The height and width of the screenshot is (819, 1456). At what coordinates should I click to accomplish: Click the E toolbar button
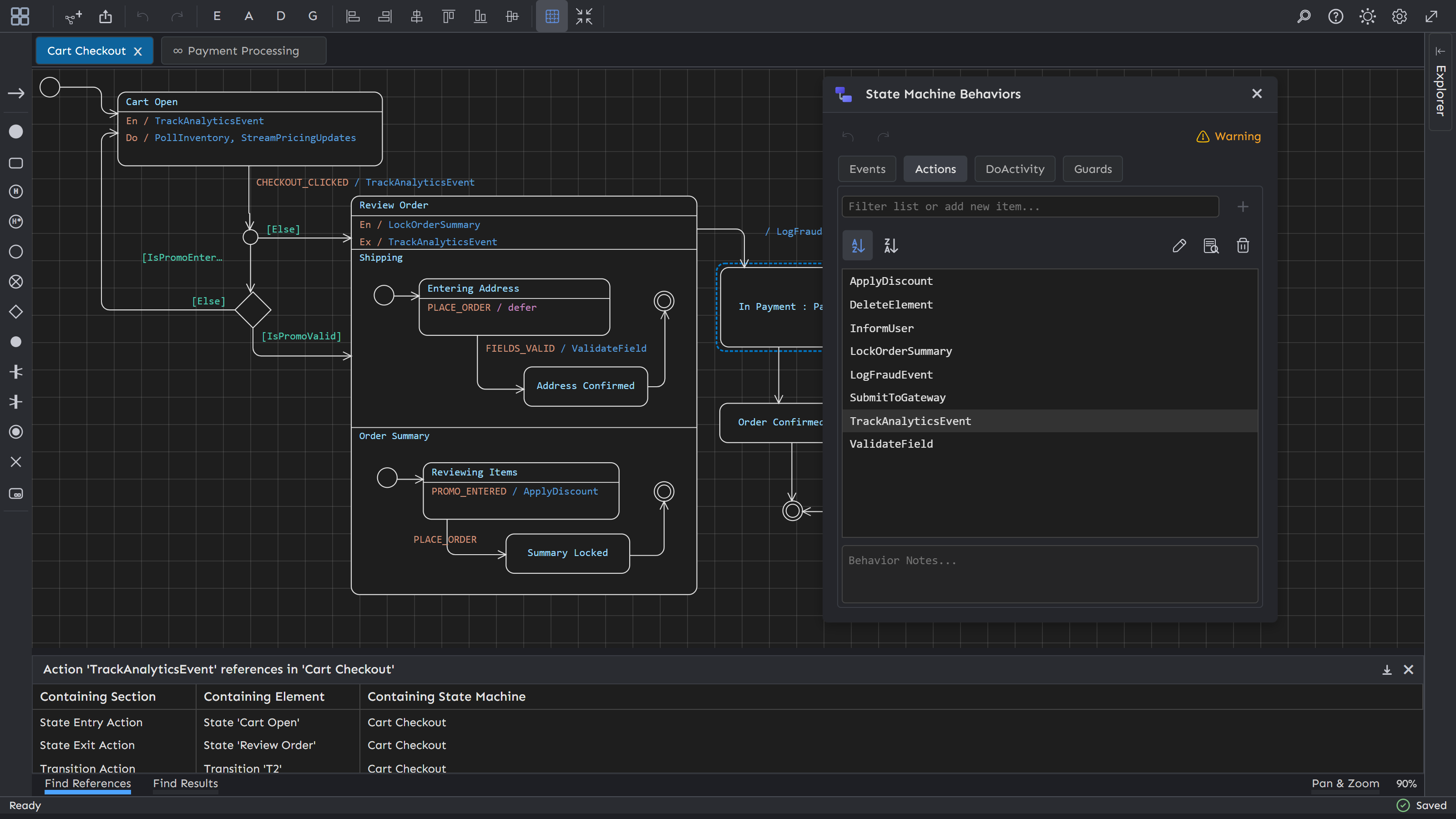[217, 16]
